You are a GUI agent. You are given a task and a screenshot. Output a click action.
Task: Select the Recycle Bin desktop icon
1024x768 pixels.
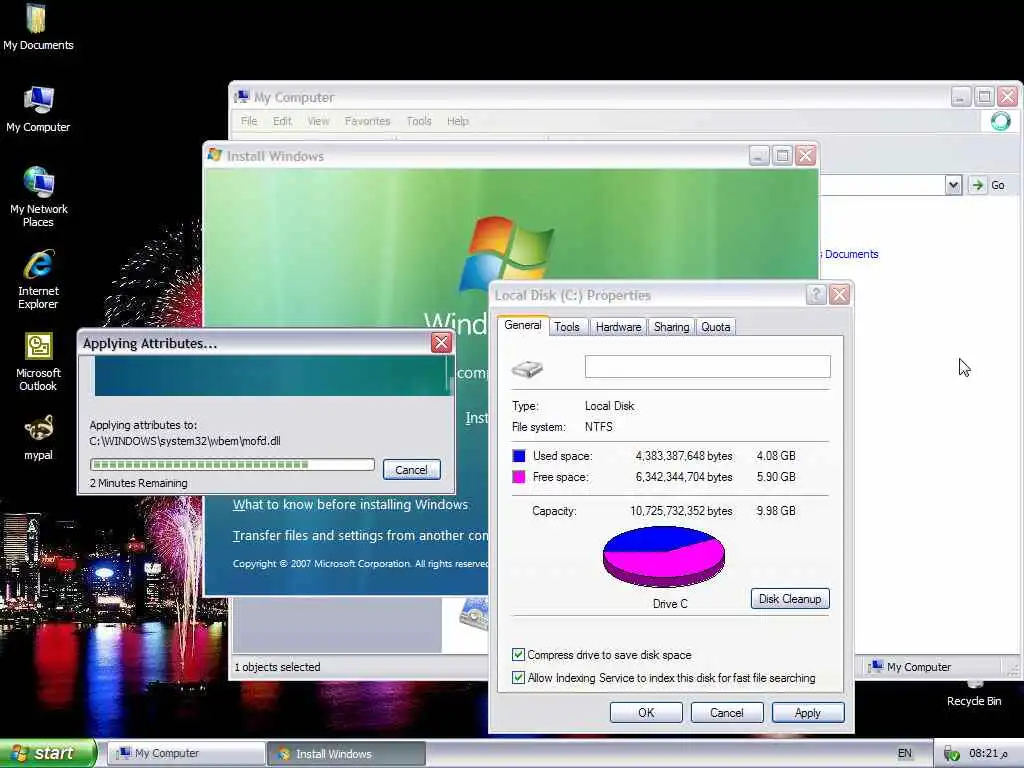(974, 696)
